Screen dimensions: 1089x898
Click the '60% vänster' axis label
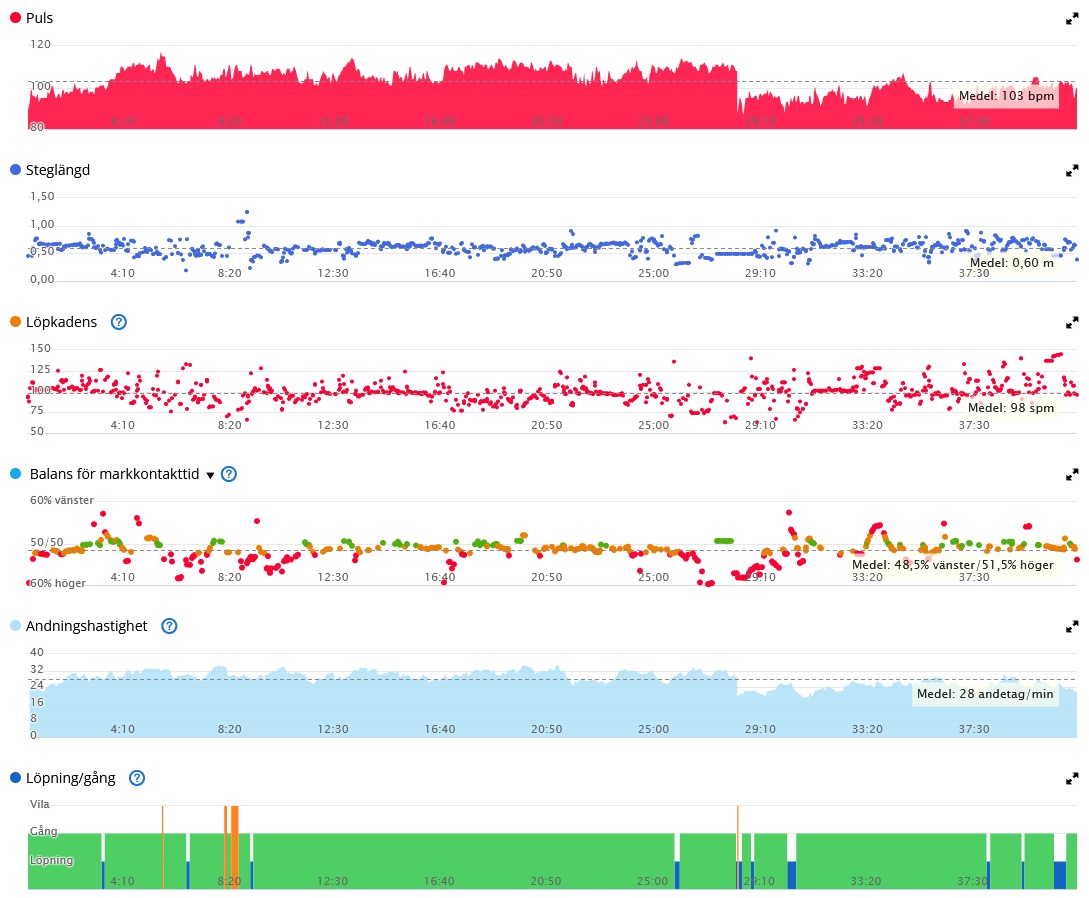pyautogui.click(x=61, y=500)
